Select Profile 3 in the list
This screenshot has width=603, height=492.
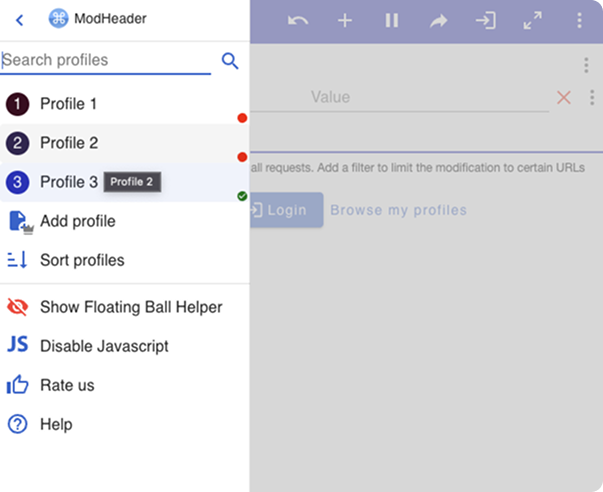[125, 182]
